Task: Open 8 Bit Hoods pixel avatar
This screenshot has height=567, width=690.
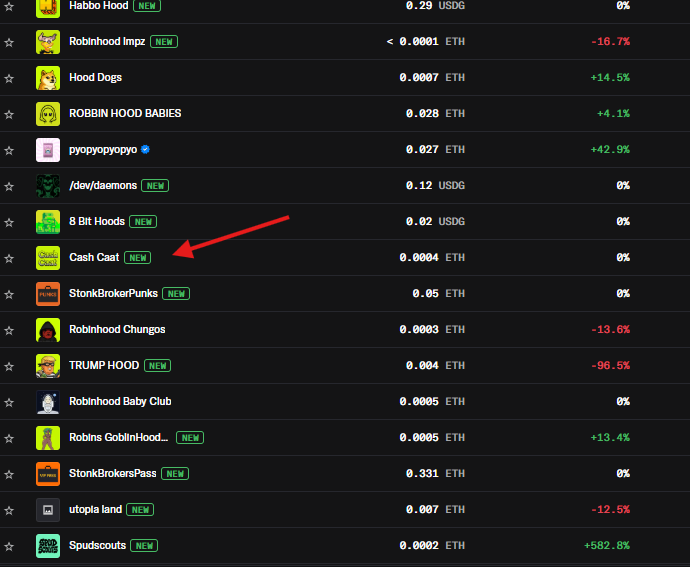Action: tap(48, 222)
